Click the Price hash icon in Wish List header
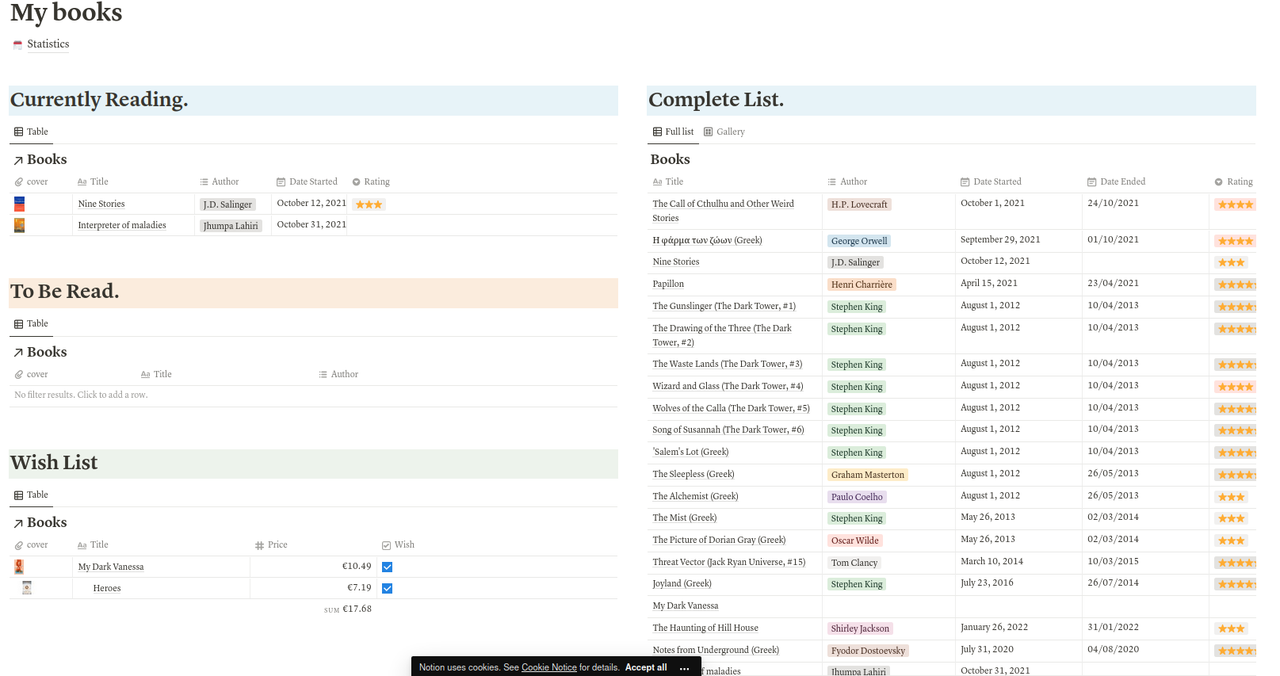Image resolution: width=1280 pixels, height=676 pixels. 259,545
